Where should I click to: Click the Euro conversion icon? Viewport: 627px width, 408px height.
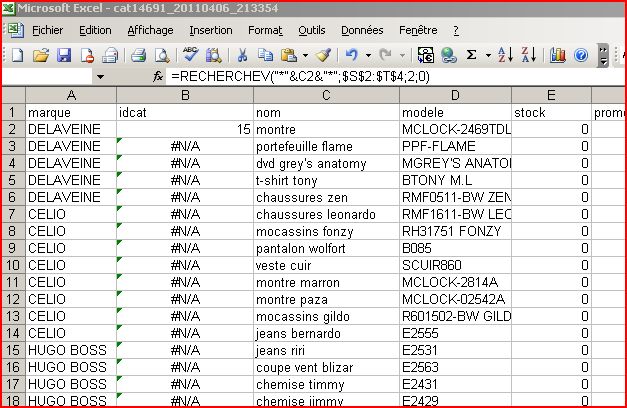point(426,55)
